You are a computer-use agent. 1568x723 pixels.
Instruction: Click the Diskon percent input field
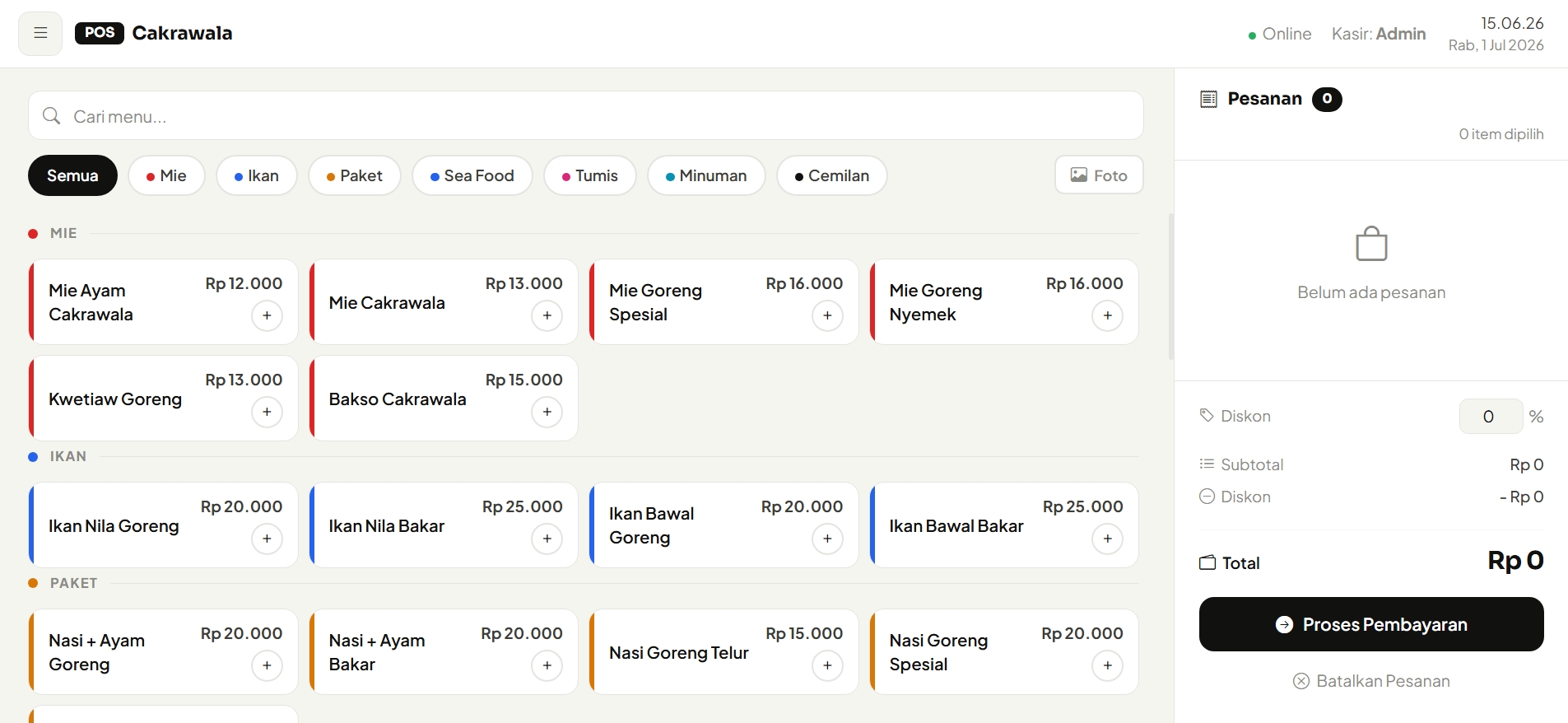1491,416
